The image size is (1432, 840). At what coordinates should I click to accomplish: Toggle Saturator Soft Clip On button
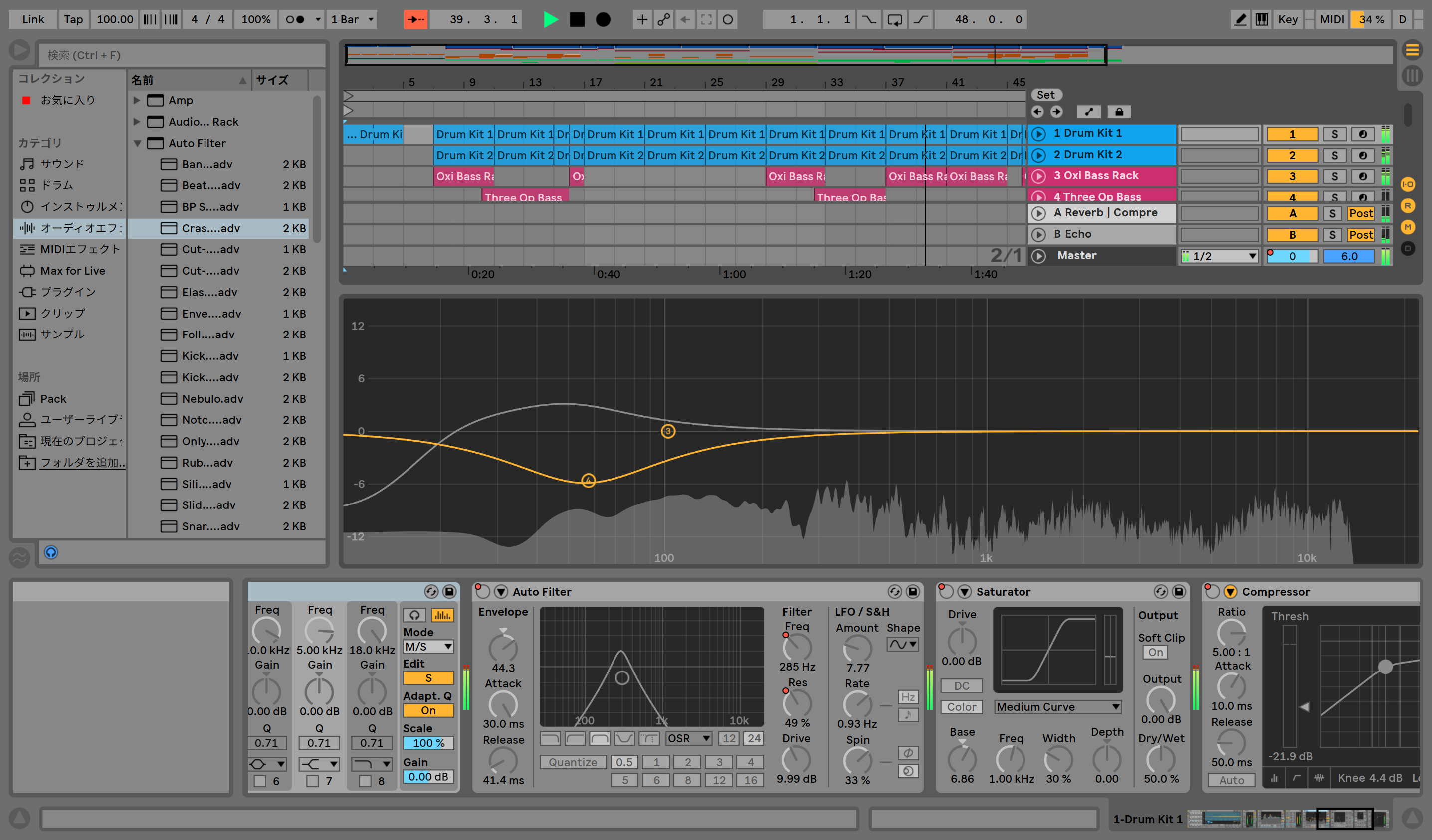click(x=1155, y=653)
